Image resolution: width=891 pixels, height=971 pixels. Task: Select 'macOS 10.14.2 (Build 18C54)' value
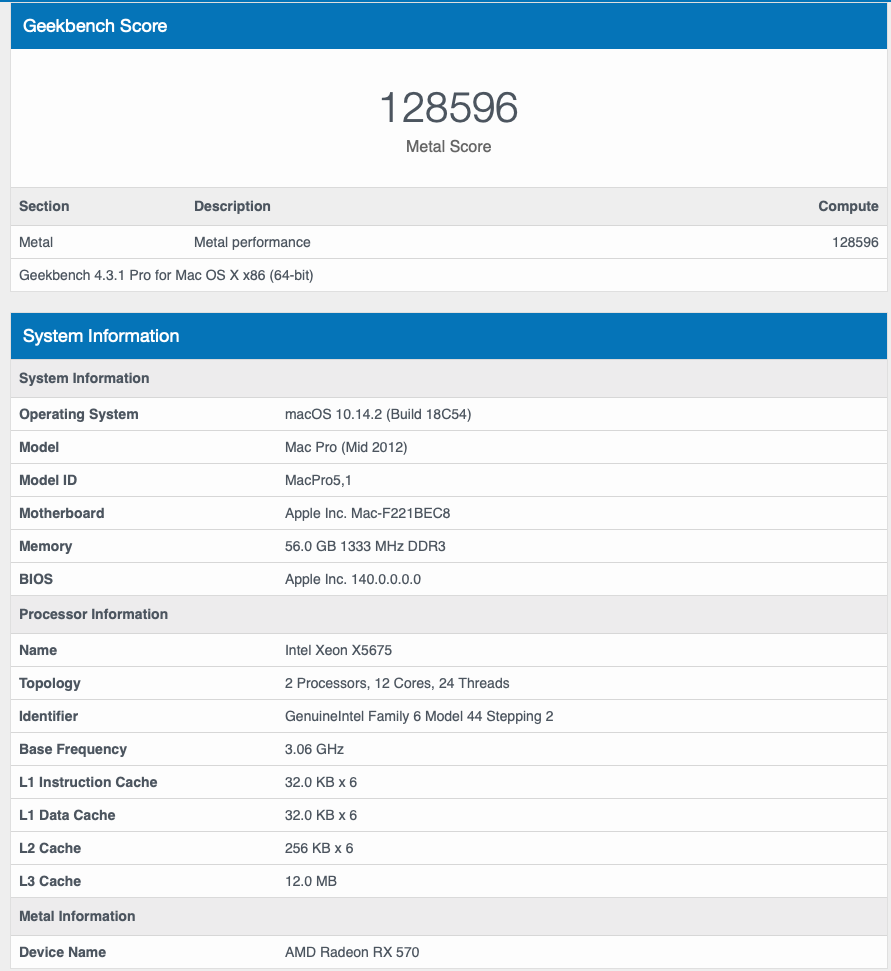click(x=378, y=414)
